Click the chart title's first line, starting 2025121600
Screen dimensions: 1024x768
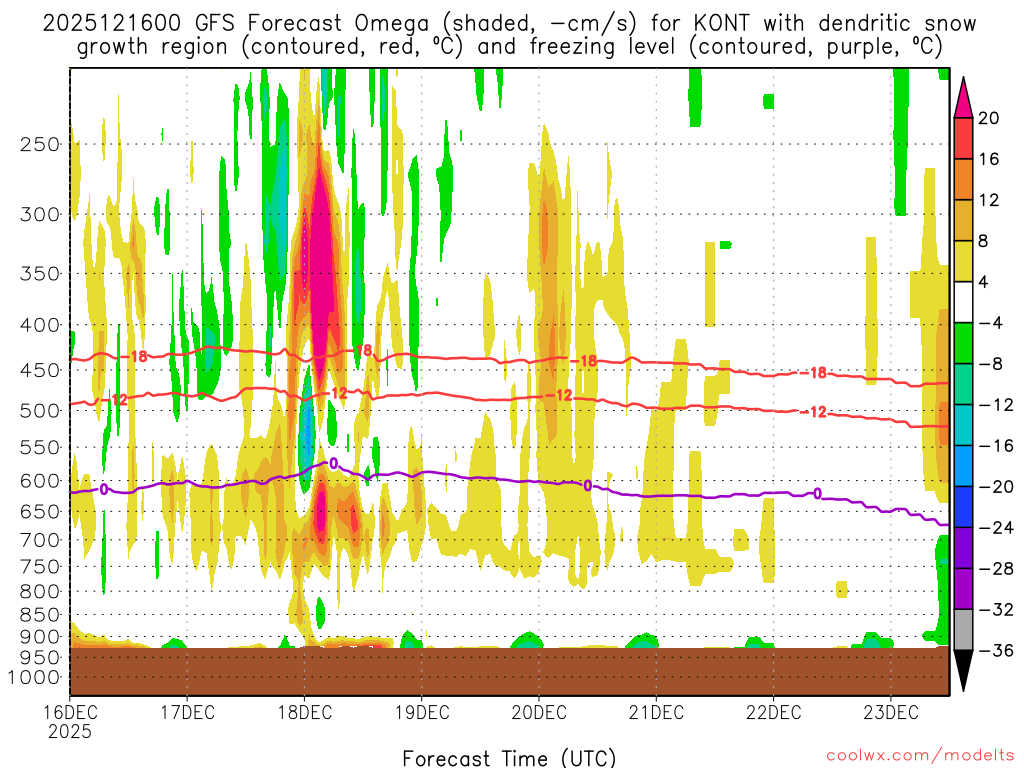509,24
